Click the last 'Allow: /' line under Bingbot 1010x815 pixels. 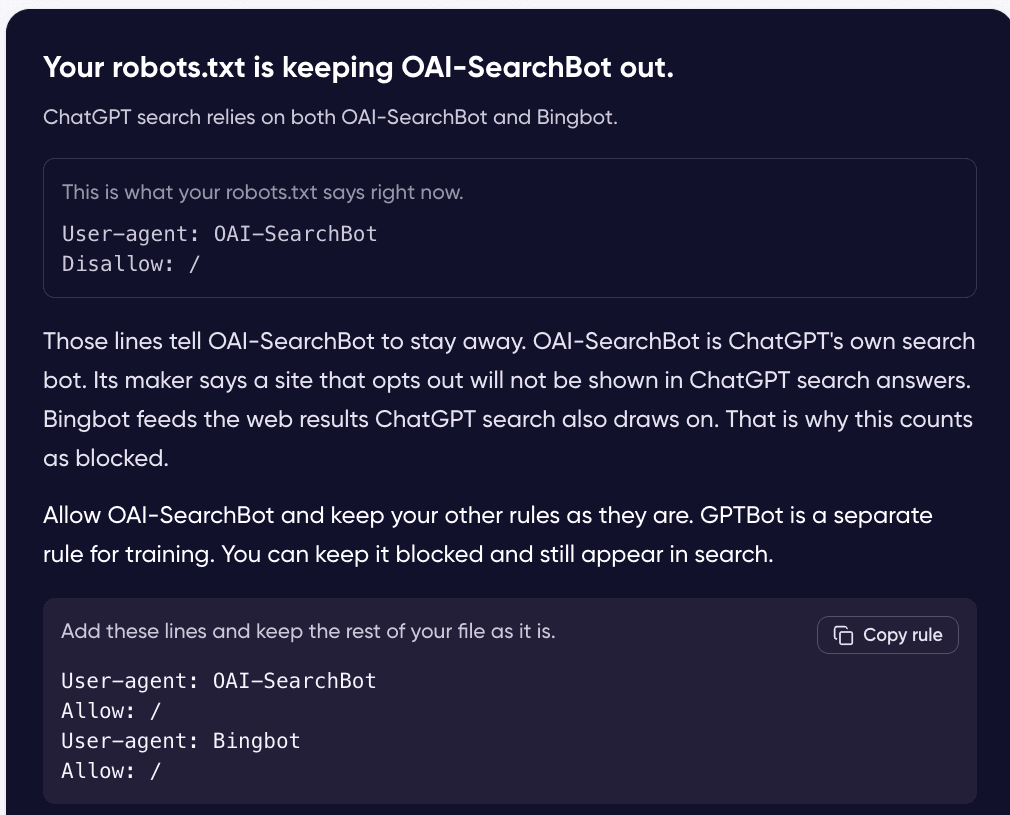(x=111, y=771)
